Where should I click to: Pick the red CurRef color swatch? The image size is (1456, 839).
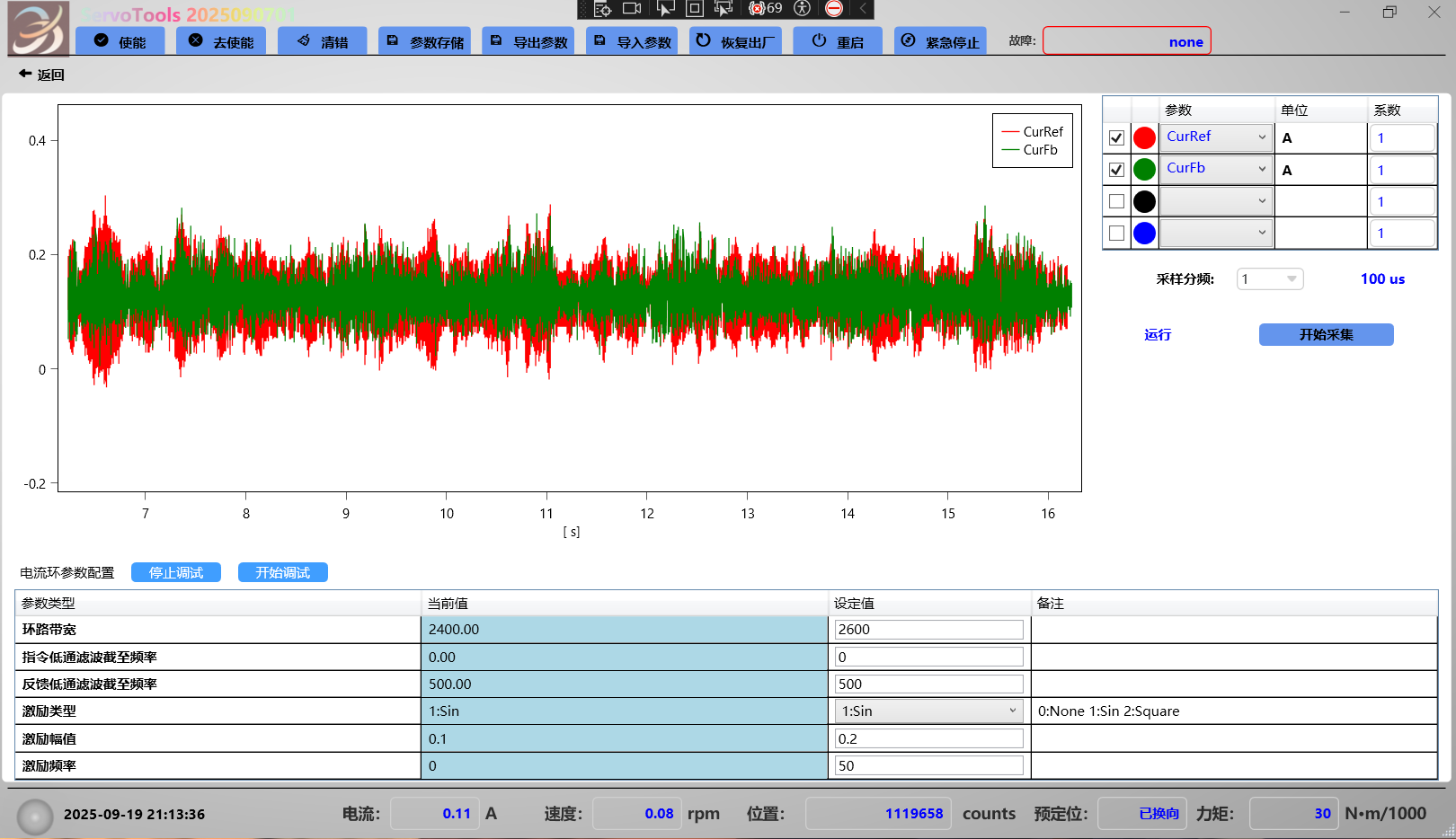click(x=1144, y=138)
